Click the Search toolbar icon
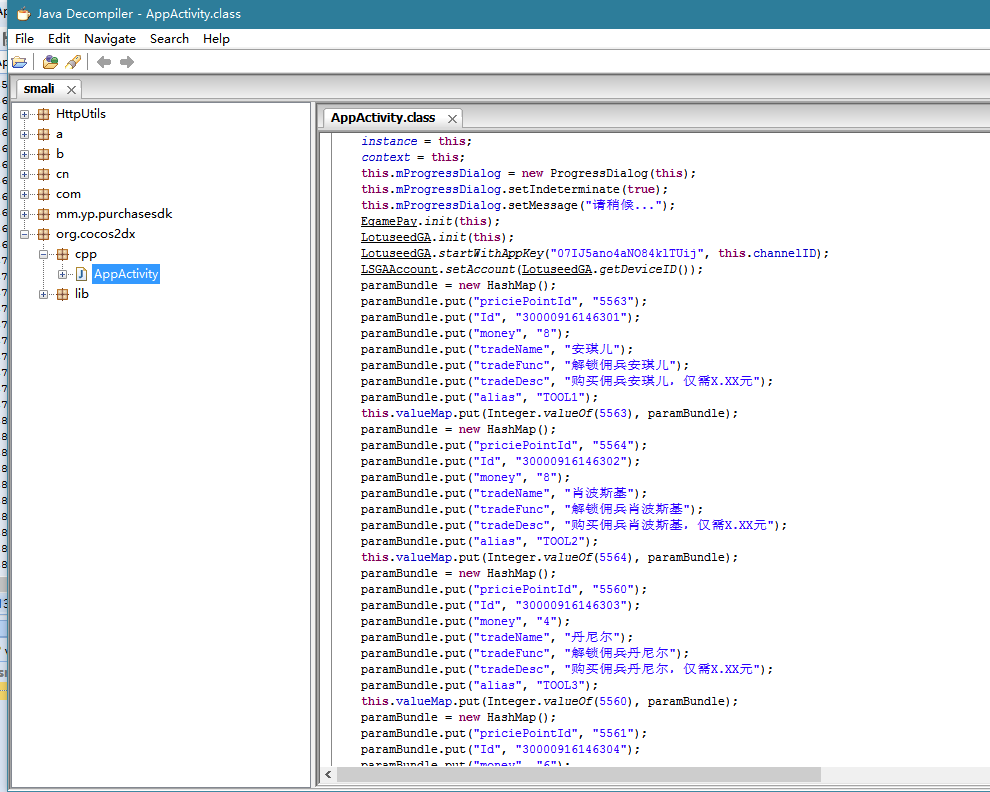This screenshot has width=990, height=792. click(x=73, y=62)
